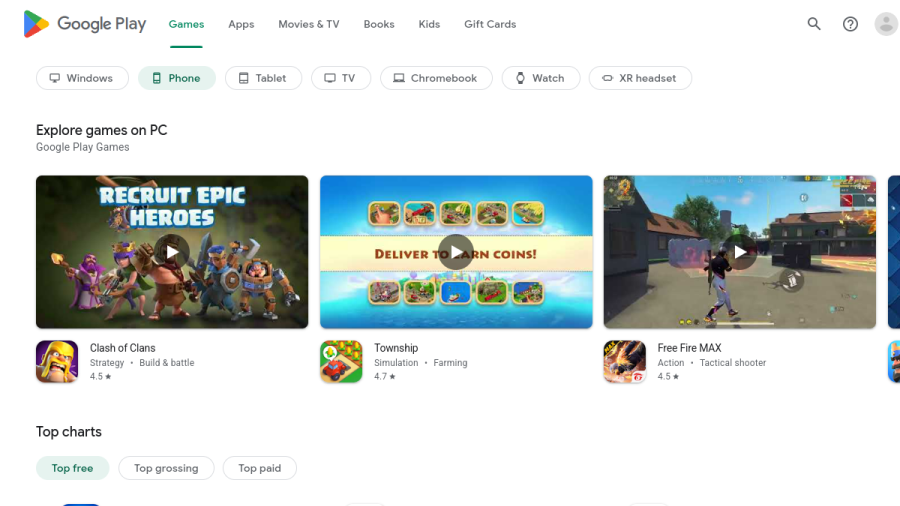This screenshot has width=900, height=506.
Task: Open the Free Fire MAX title link
Action: tap(689, 348)
